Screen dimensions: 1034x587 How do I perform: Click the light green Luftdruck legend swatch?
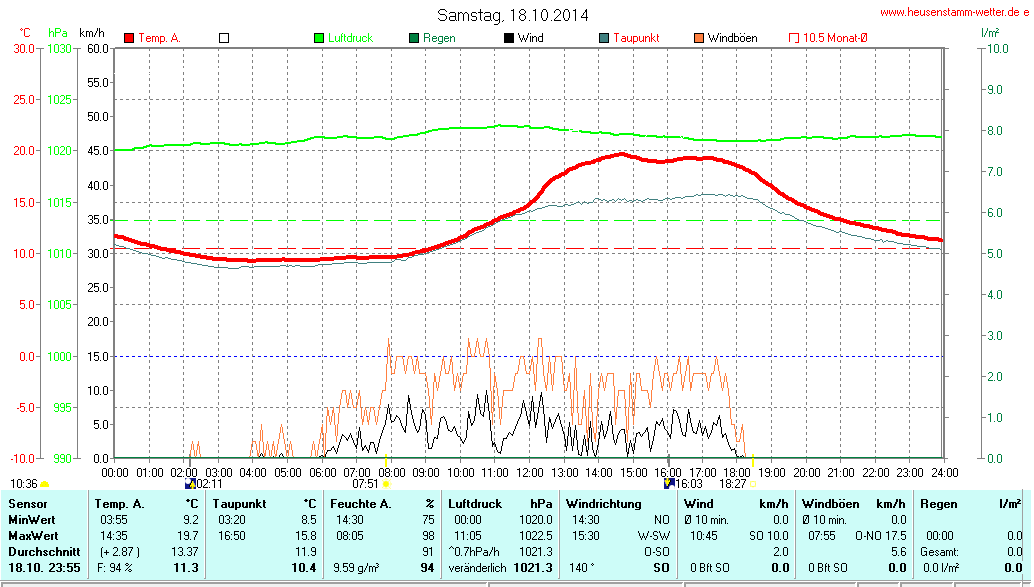pos(319,38)
